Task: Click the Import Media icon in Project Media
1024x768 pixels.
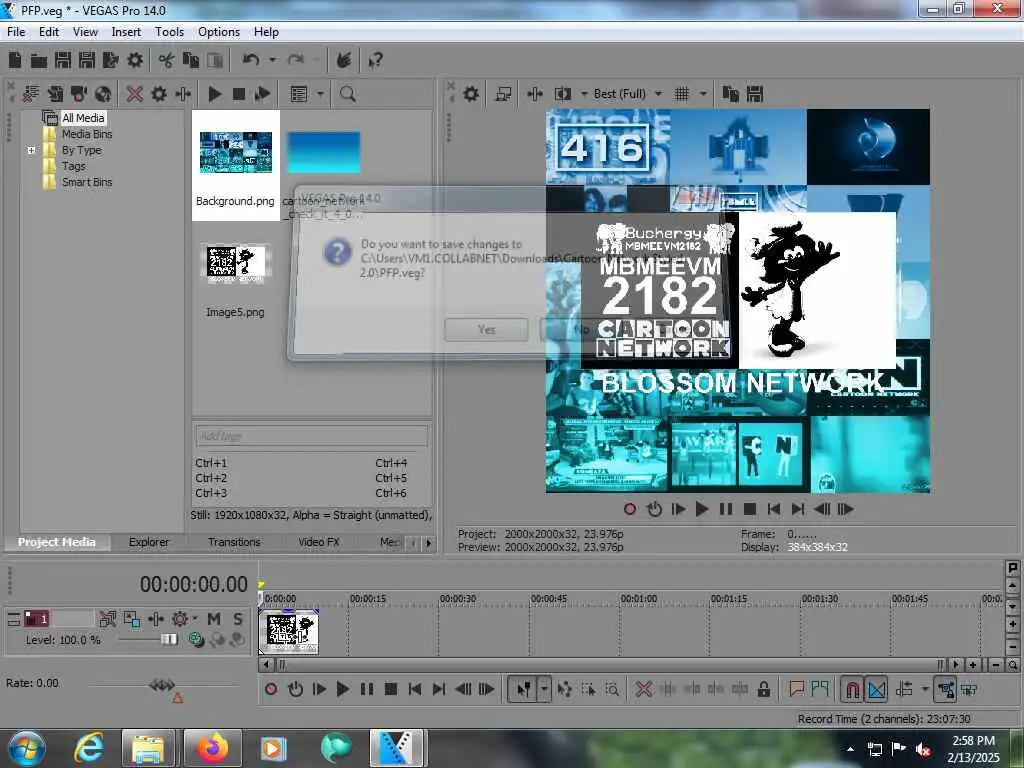Action: coord(31,94)
